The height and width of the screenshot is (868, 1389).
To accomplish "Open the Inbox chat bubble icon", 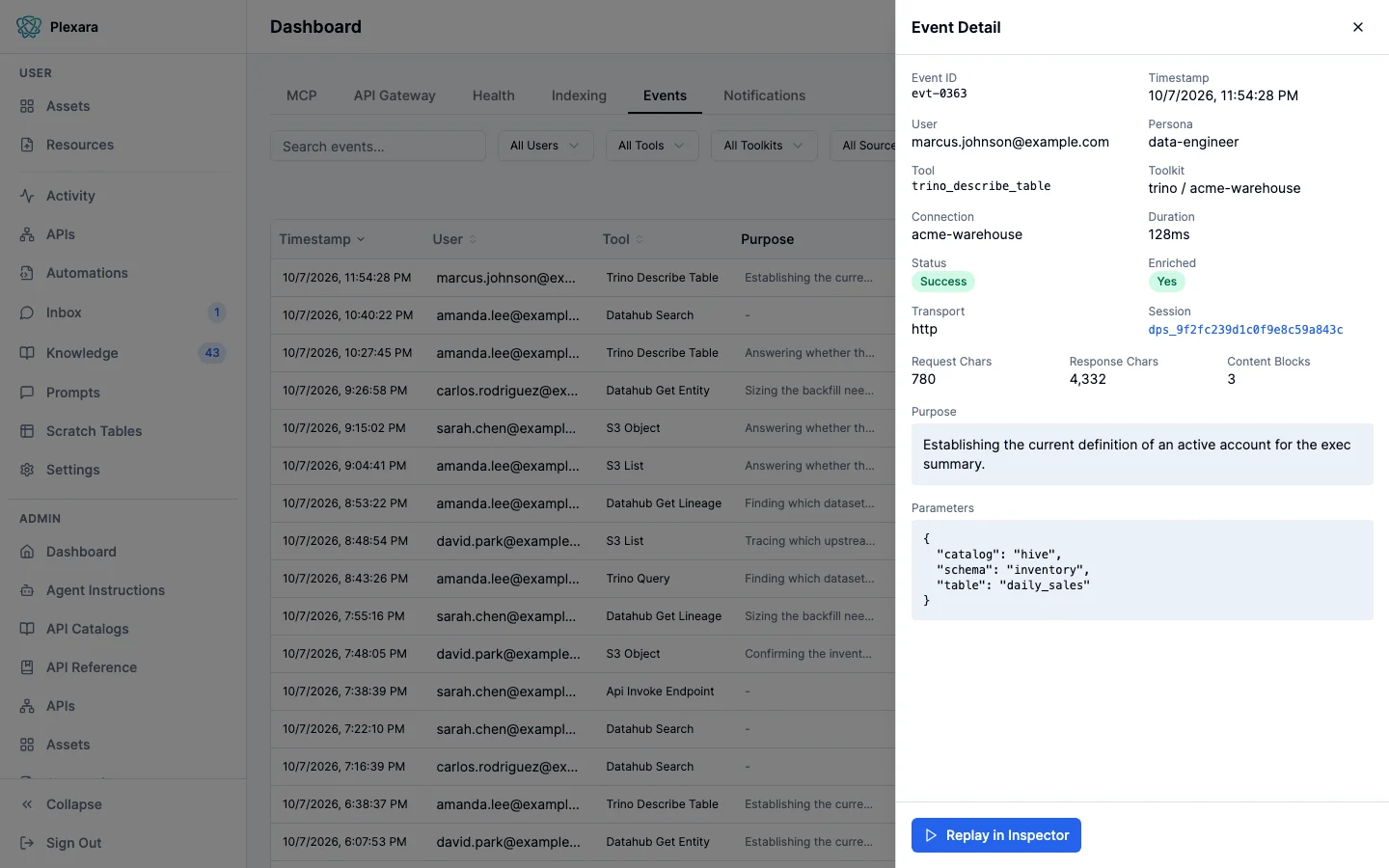I will click(x=27, y=312).
